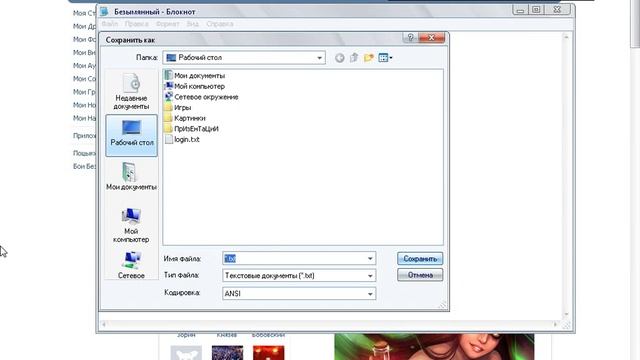Viewport: 640px width, 360px height.
Task: Click the Сохранить button
Action: click(420, 259)
